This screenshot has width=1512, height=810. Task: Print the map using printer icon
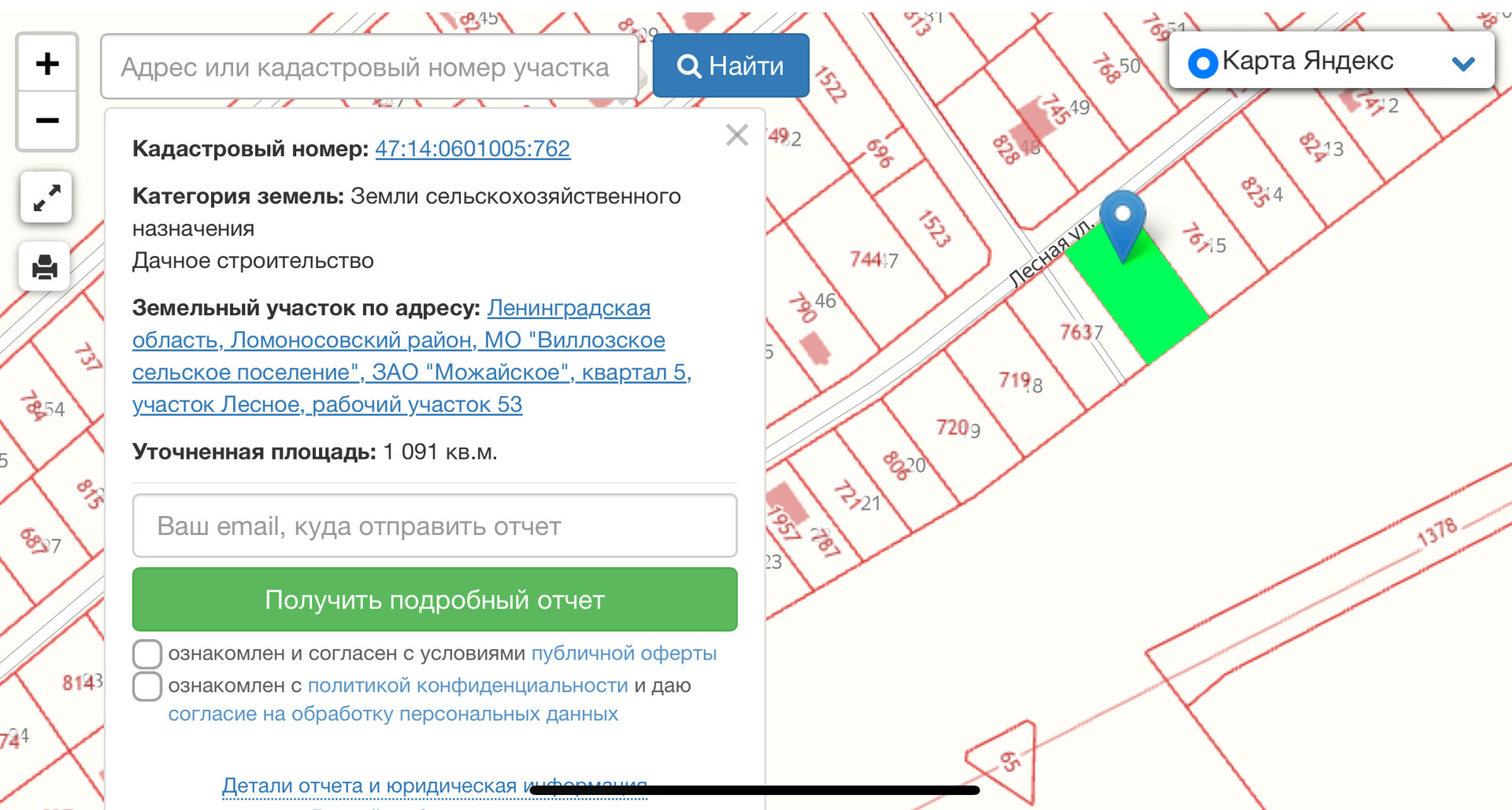click(45, 266)
